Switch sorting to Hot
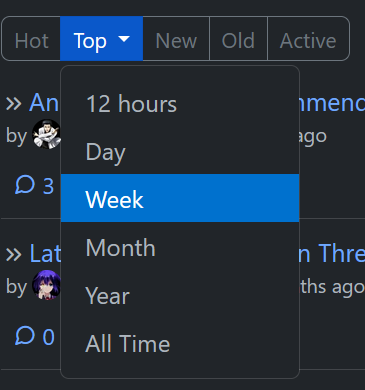This screenshot has height=390, width=365. pos(31,39)
